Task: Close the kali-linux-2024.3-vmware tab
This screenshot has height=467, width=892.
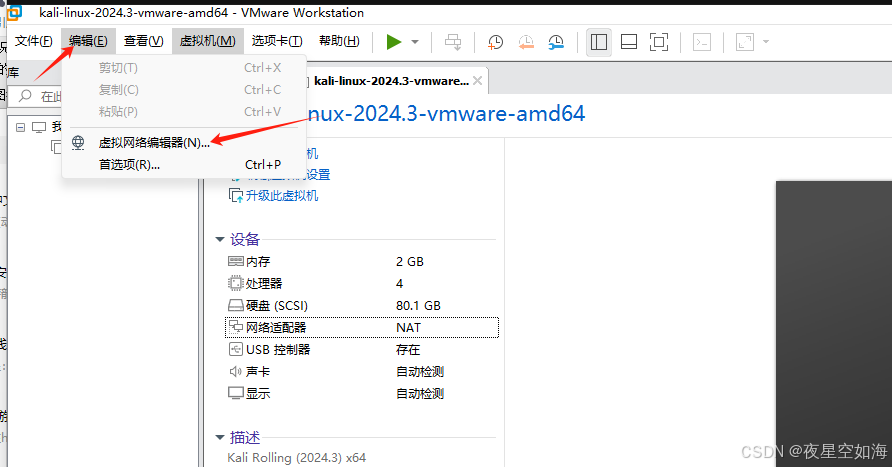Action: 478,81
